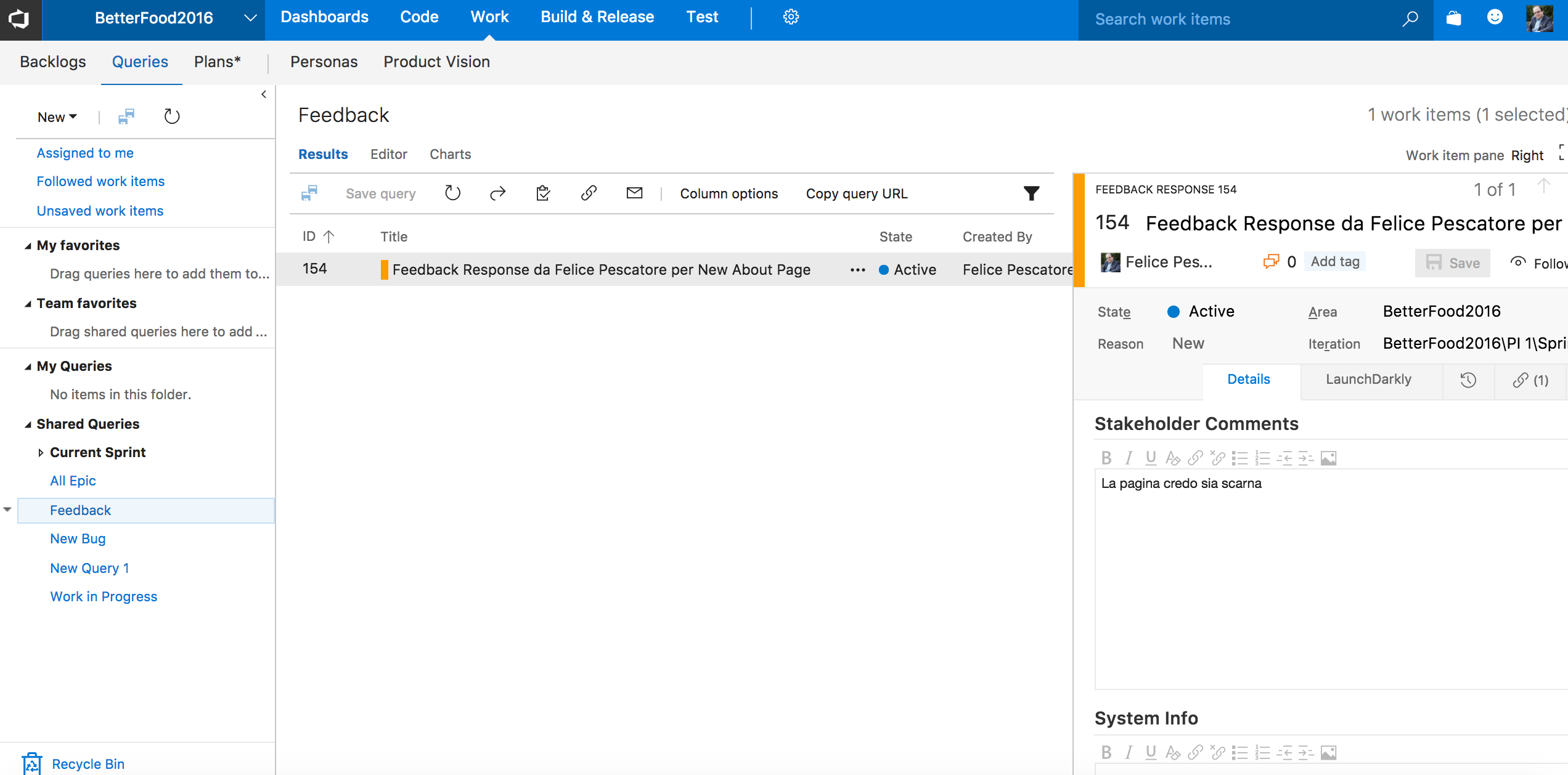Click the smiley feedback icon

[x=1495, y=17]
